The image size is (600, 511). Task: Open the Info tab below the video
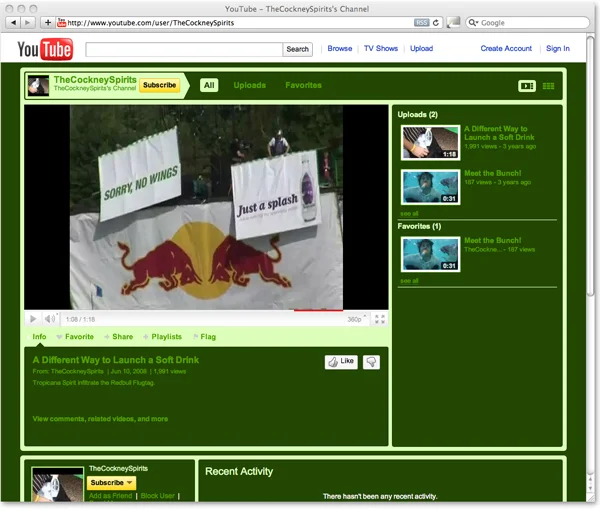click(x=39, y=336)
